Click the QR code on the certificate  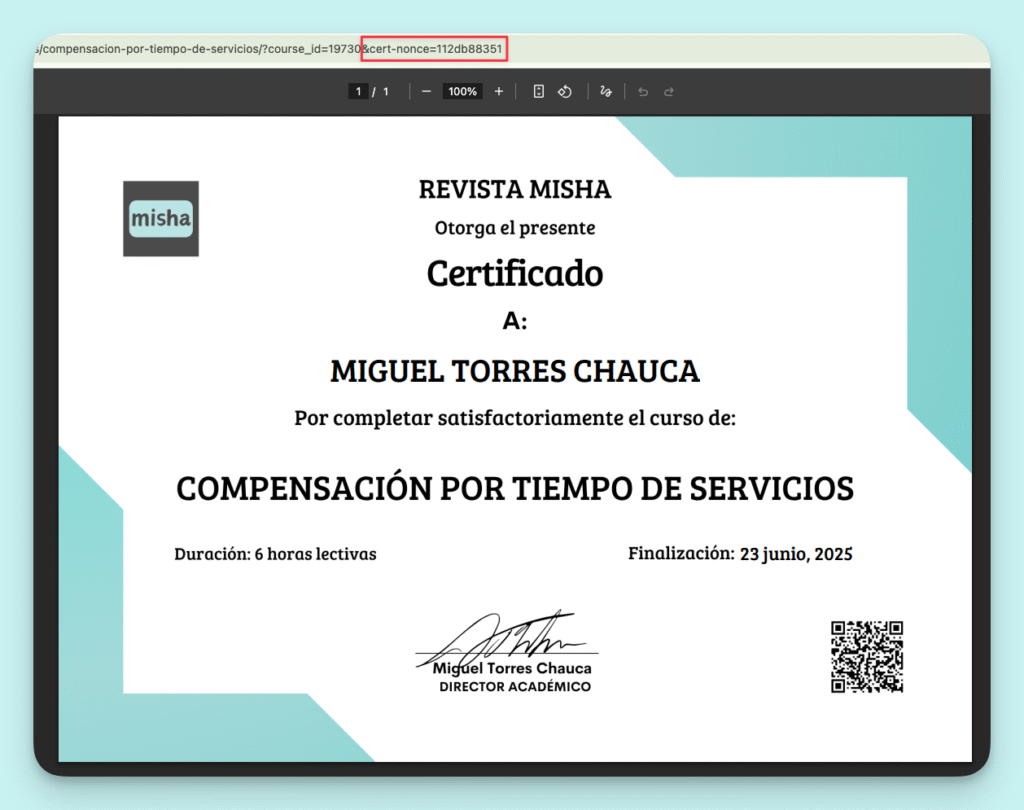coord(867,656)
